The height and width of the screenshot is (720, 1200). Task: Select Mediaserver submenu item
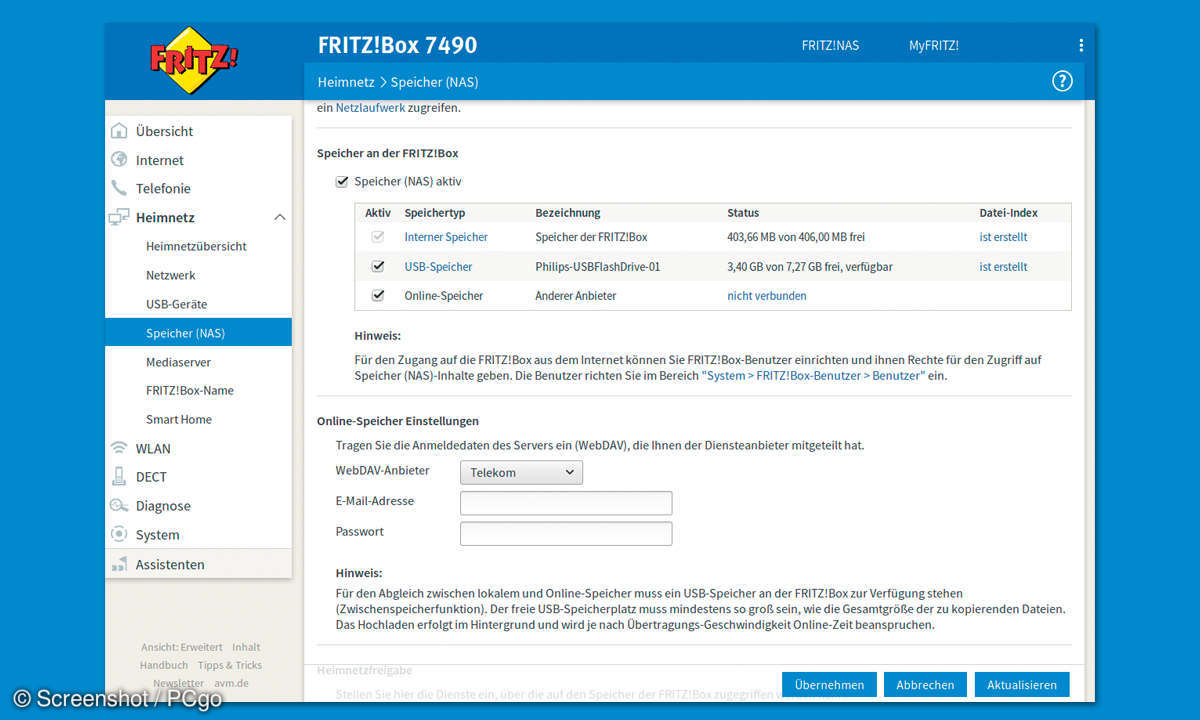[179, 362]
